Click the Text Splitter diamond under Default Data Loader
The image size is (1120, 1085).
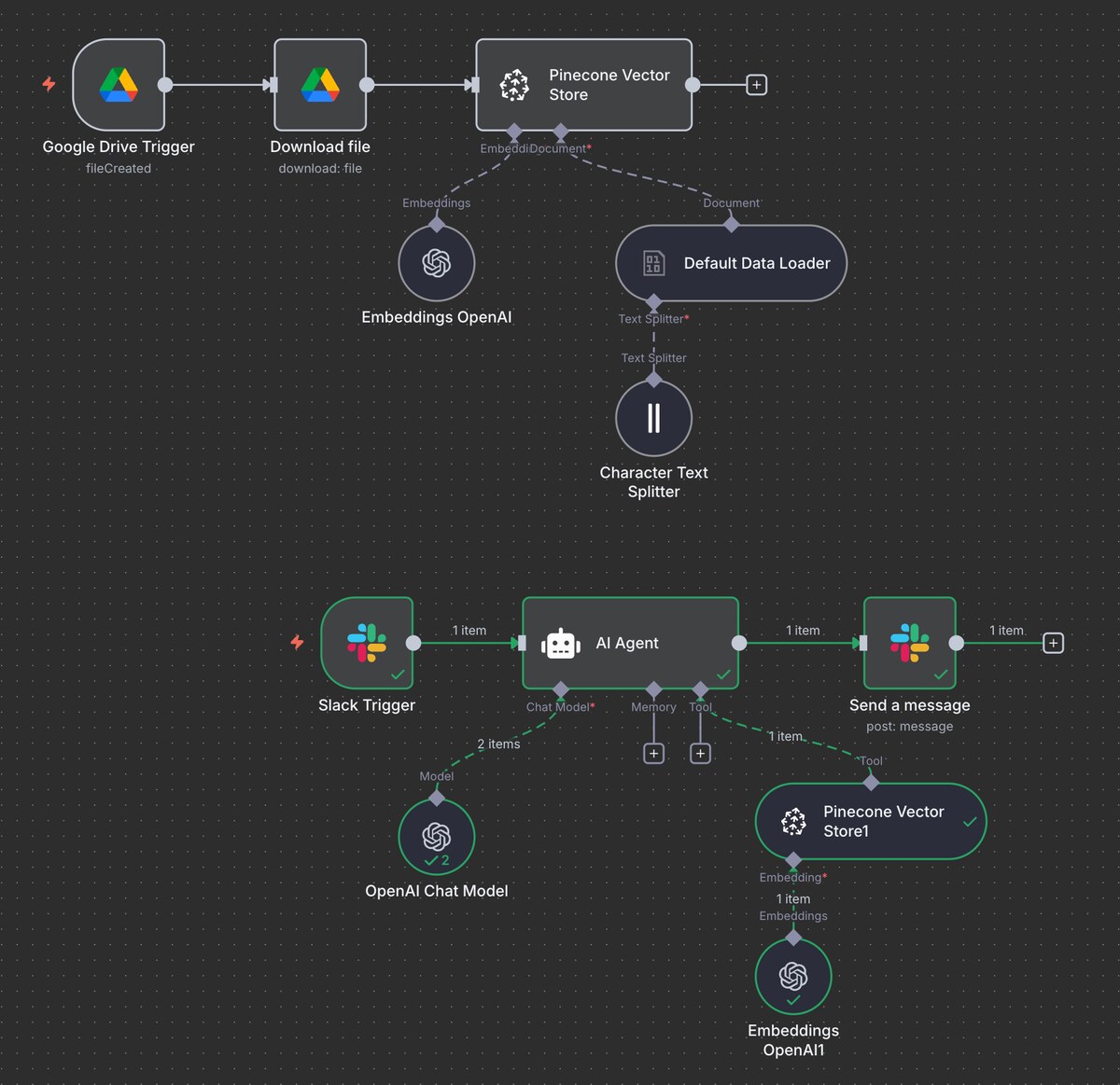[653, 301]
